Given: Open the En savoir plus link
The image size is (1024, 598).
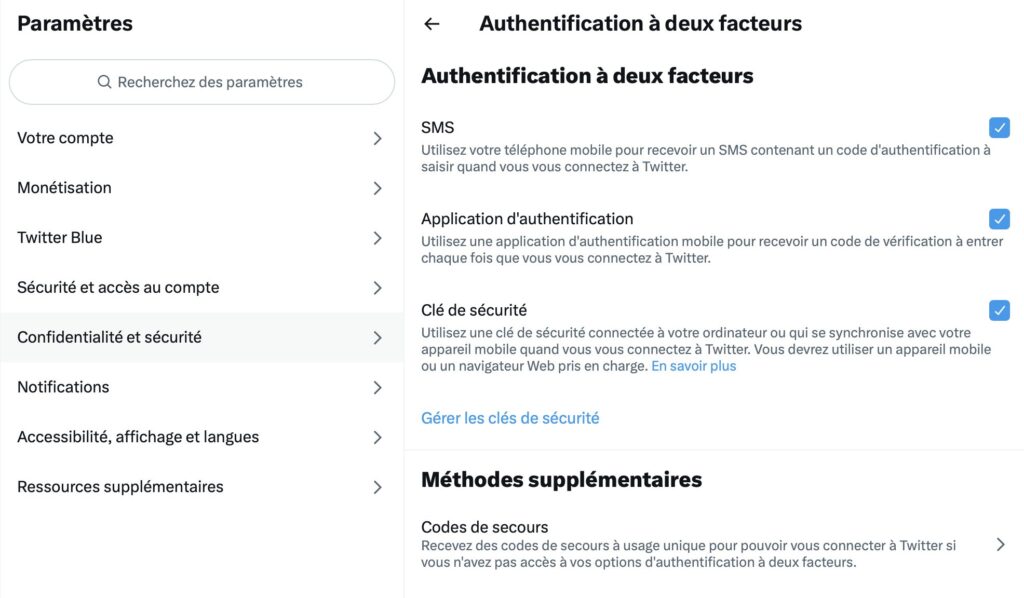Looking at the screenshot, I should pyautogui.click(x=695, y=365).
